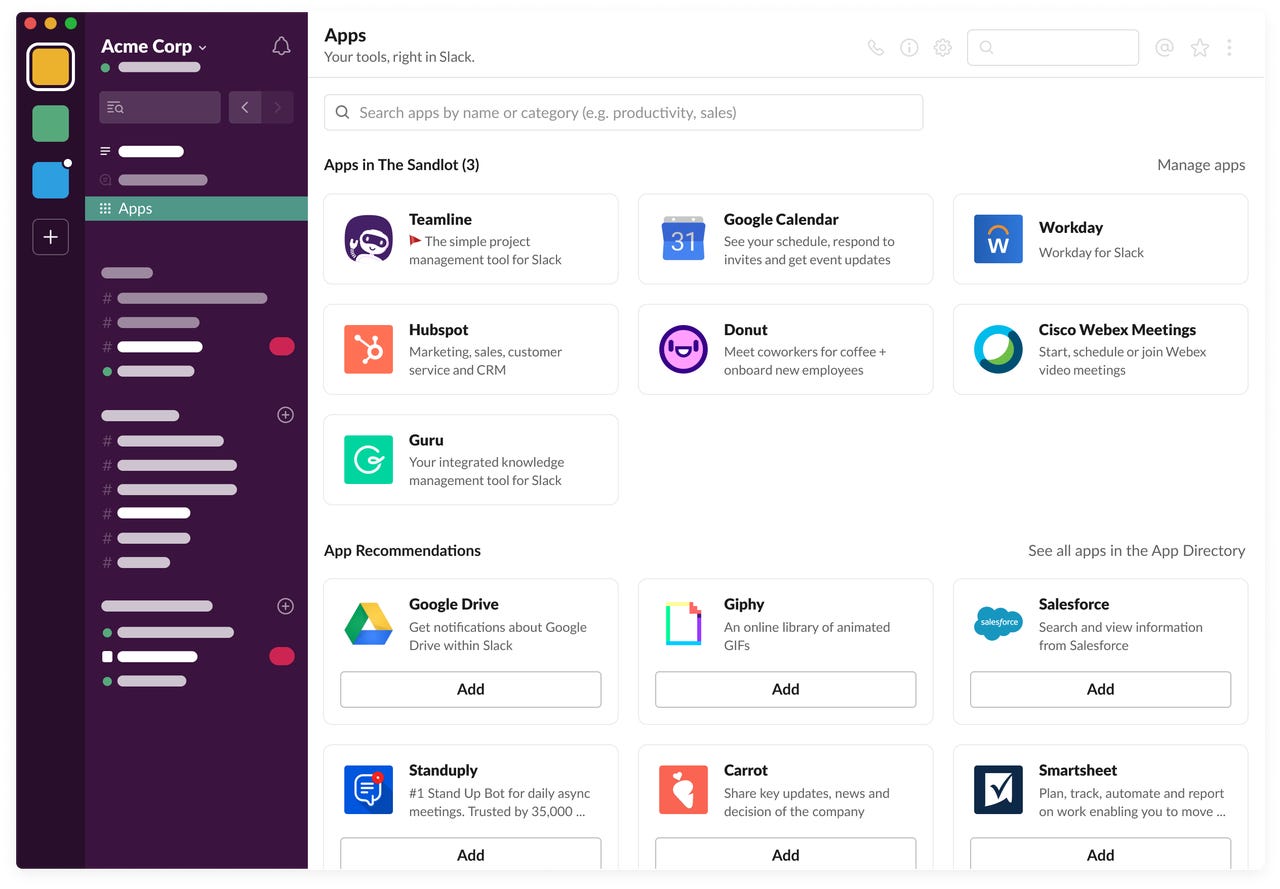This screenshot has width=1280, height=889.
Task: Open Acme Corp workspace dropdown menu
Action: (154, 46)
